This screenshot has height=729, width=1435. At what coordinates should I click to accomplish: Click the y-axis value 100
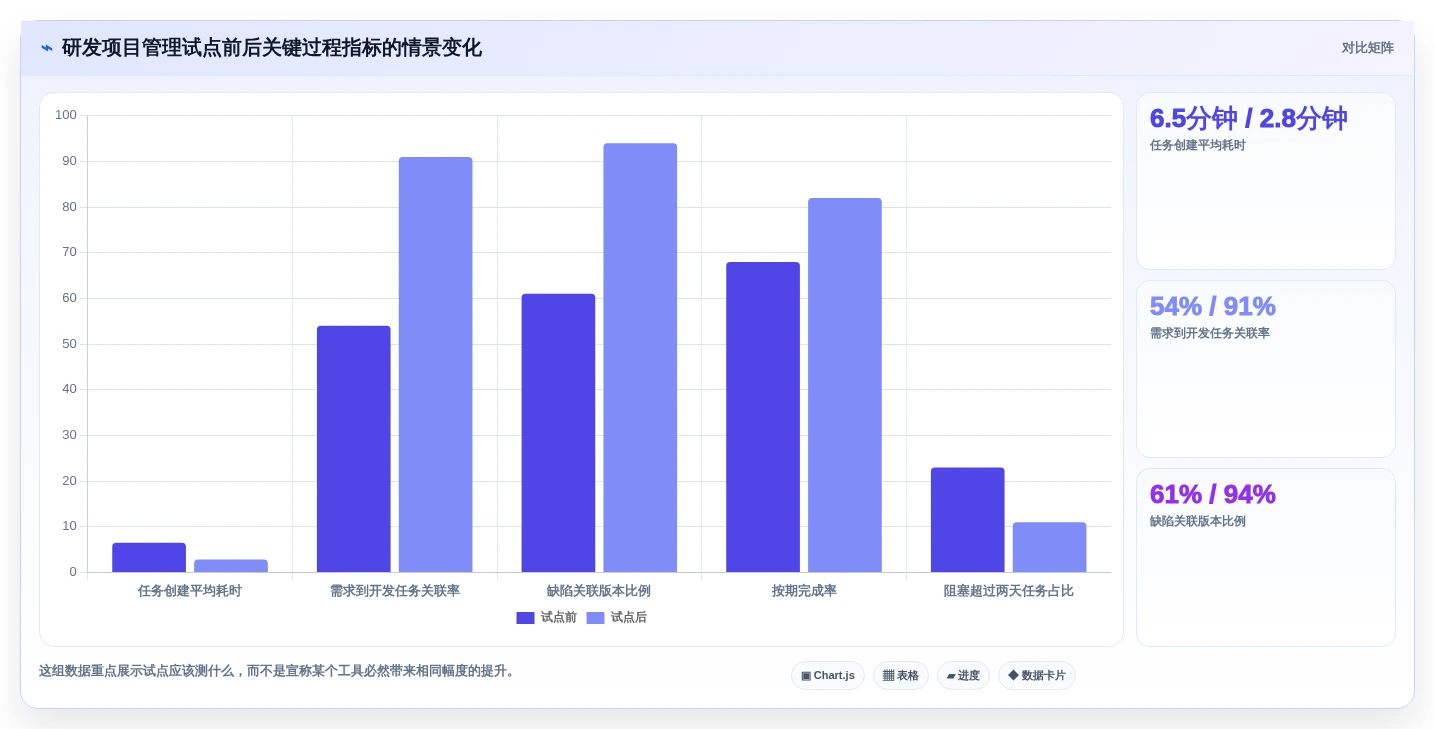click(x=66, y=115)
